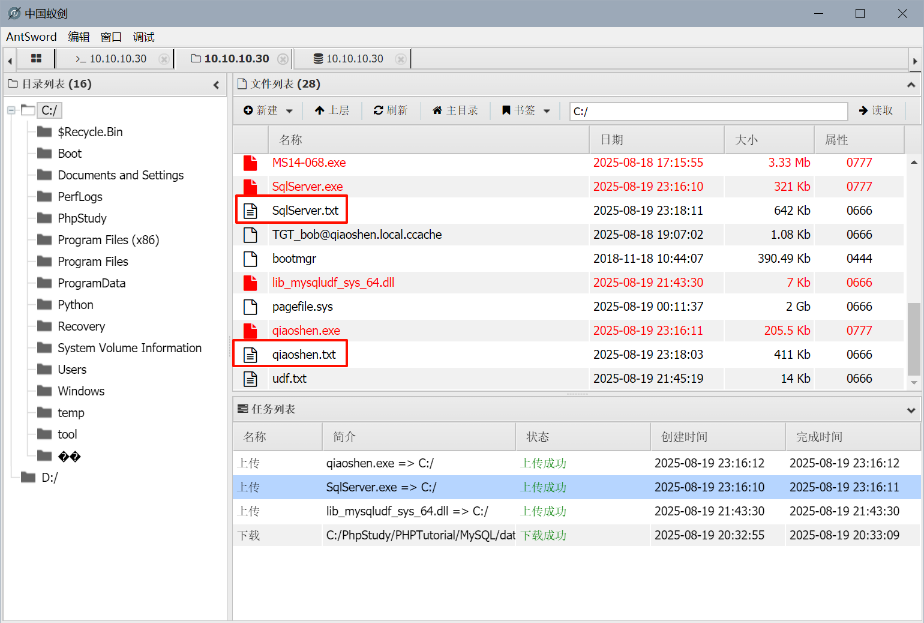Image resolution: width=924 pixels, height=623 pixels.
Task: Click the C:/ path input field
Action: point(707,111)
